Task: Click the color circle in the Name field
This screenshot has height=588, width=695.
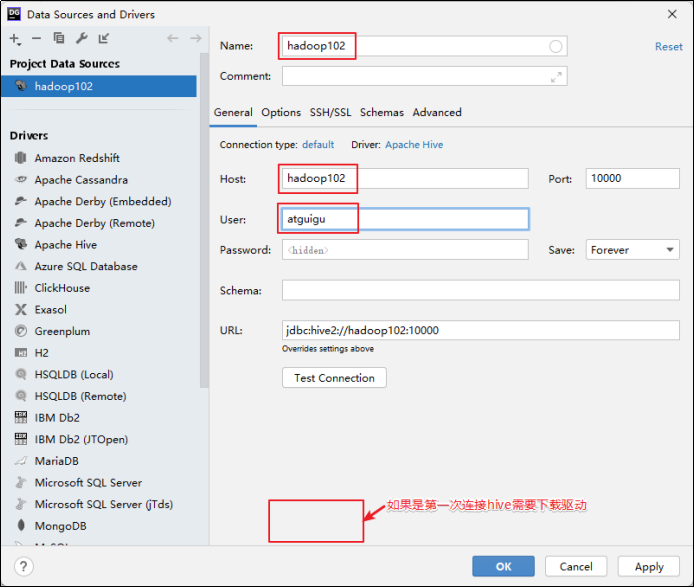Action: tap(555, 46)
